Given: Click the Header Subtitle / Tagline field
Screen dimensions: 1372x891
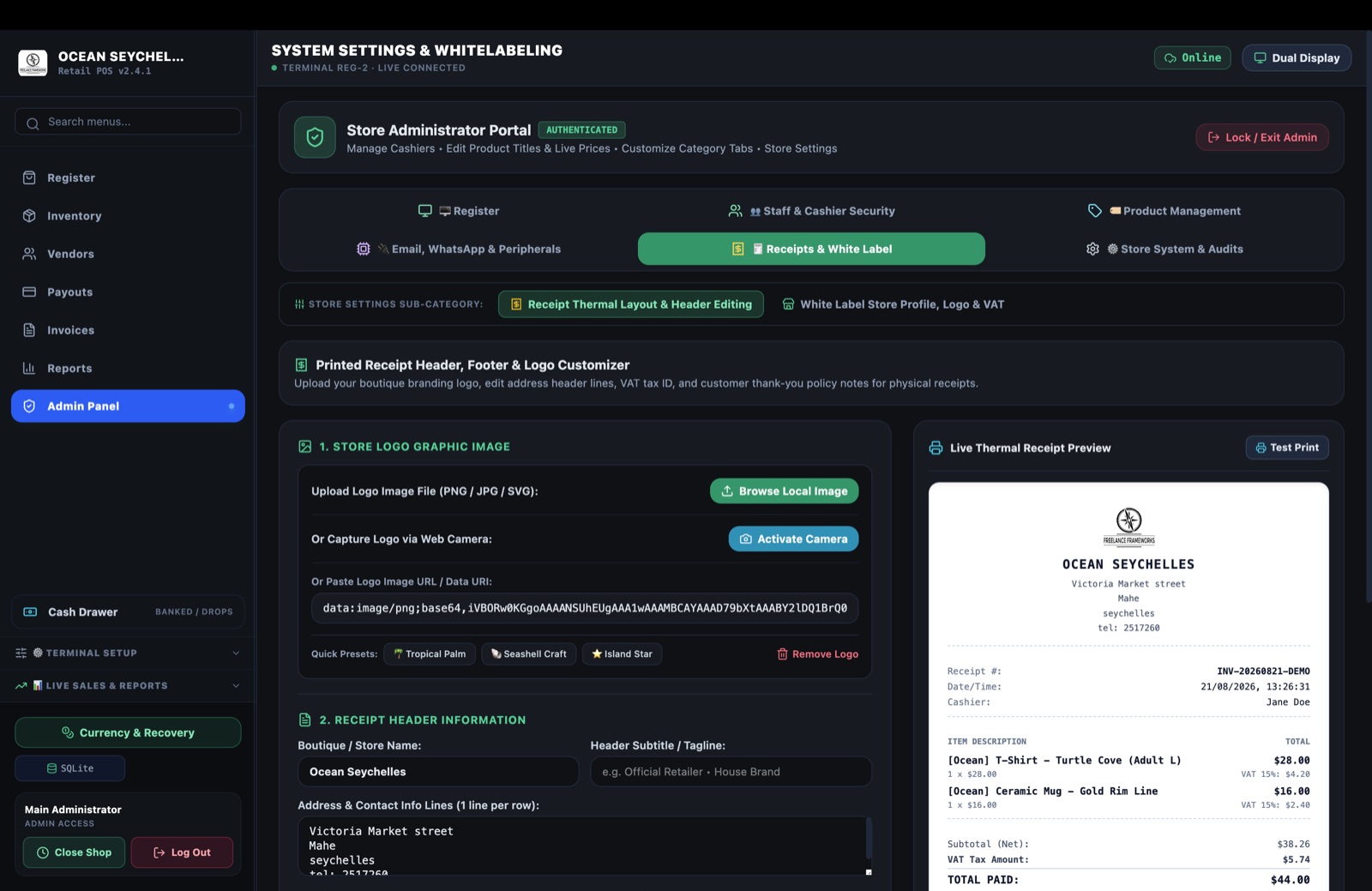Looking at the screenshot, I should tap(731, 772).
